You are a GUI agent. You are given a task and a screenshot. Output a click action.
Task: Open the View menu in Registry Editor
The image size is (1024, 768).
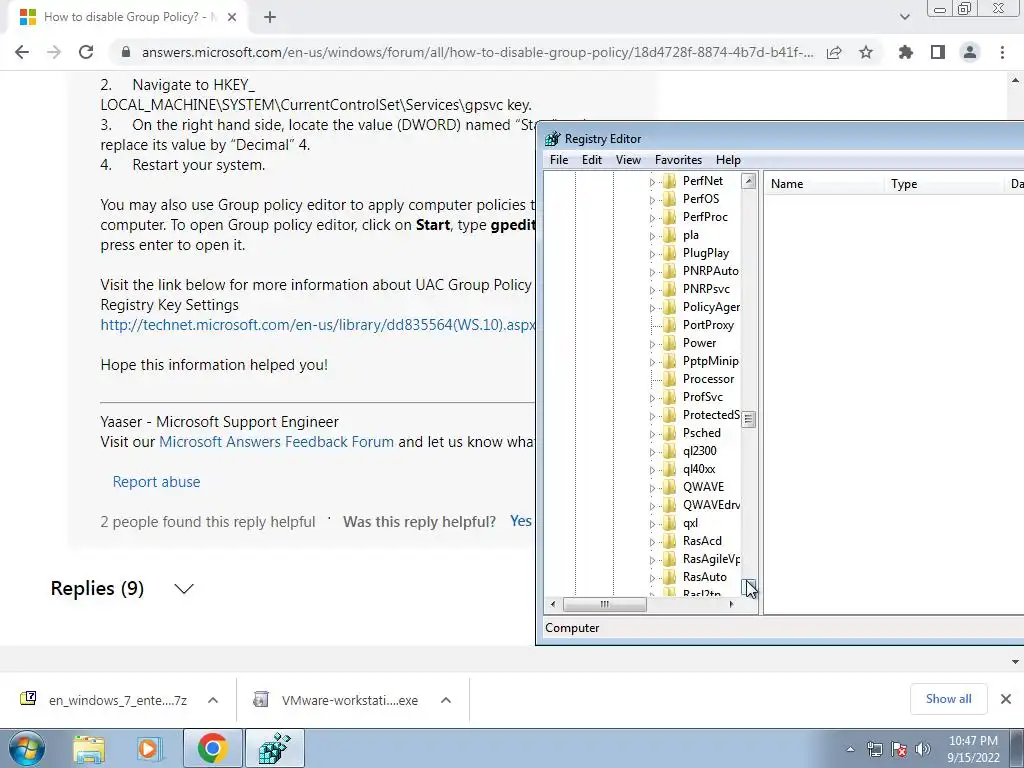pos(628,160)
